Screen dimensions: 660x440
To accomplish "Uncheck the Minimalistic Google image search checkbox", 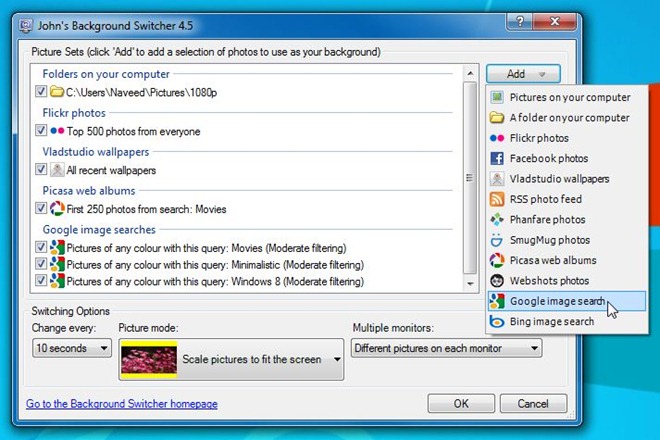I will click(41, 264).
